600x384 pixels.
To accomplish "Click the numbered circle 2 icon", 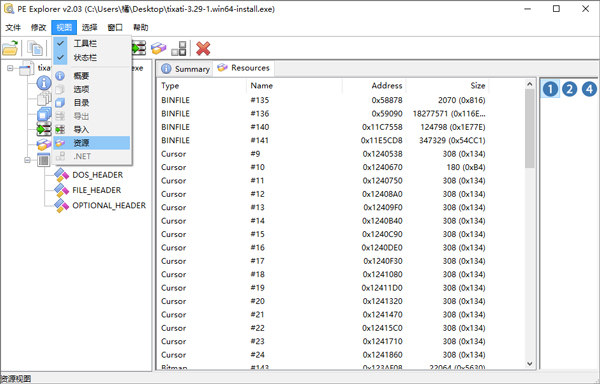I will coord(570,89).
